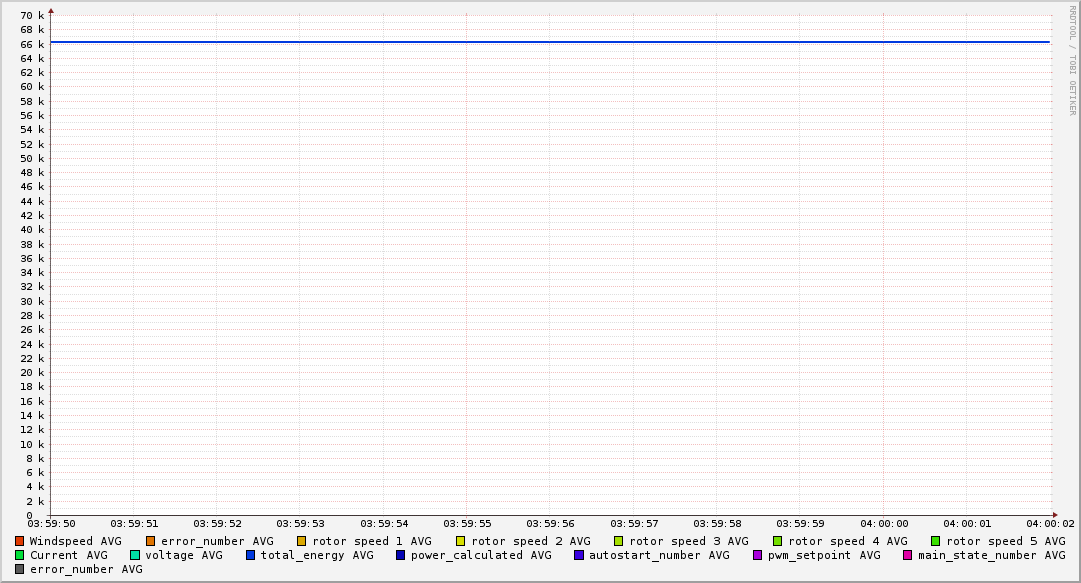Viewport: 1081px width, 583px height.
Task: Click the 03:59:50 time axis label
Action: click(x=50, y=523)
